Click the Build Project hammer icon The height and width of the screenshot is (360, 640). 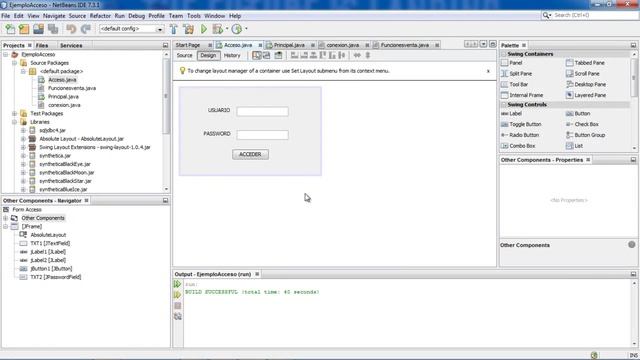[x=173, y=29]
